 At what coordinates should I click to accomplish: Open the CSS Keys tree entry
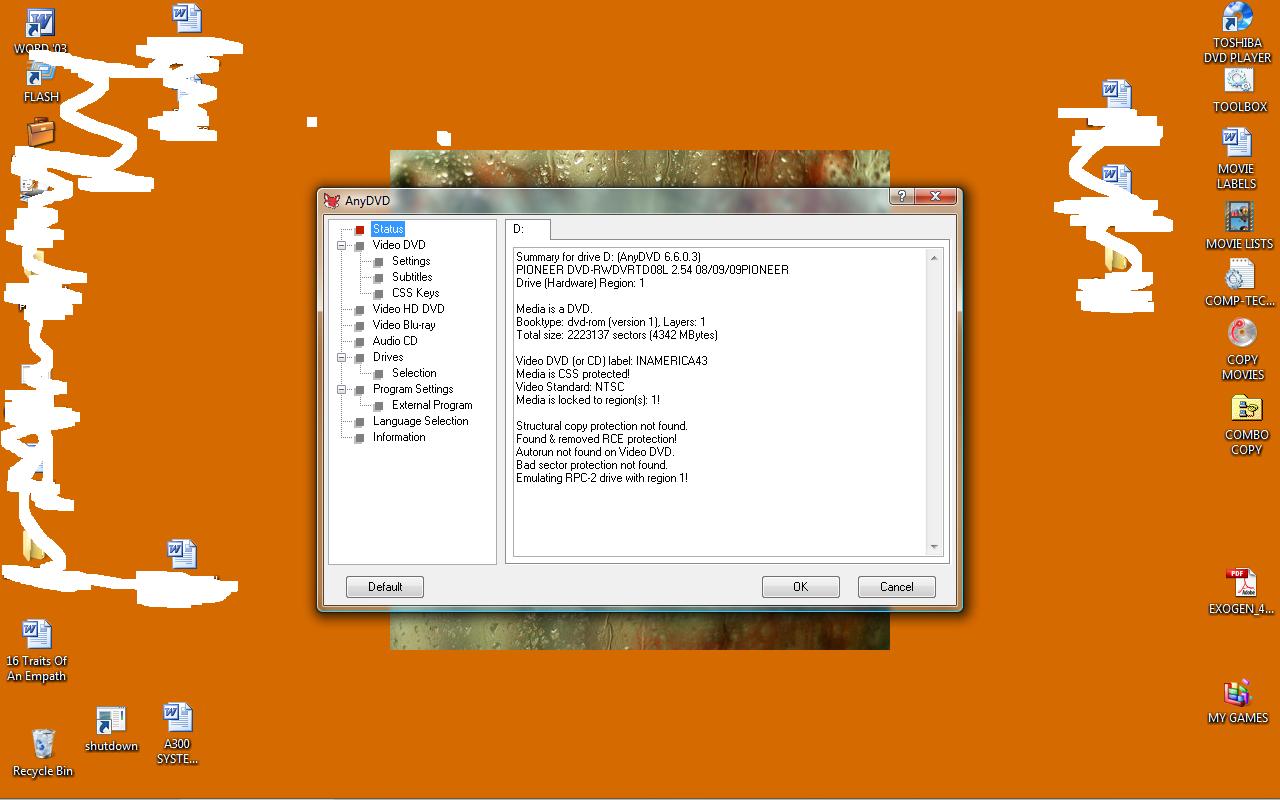tap(415, 293)
